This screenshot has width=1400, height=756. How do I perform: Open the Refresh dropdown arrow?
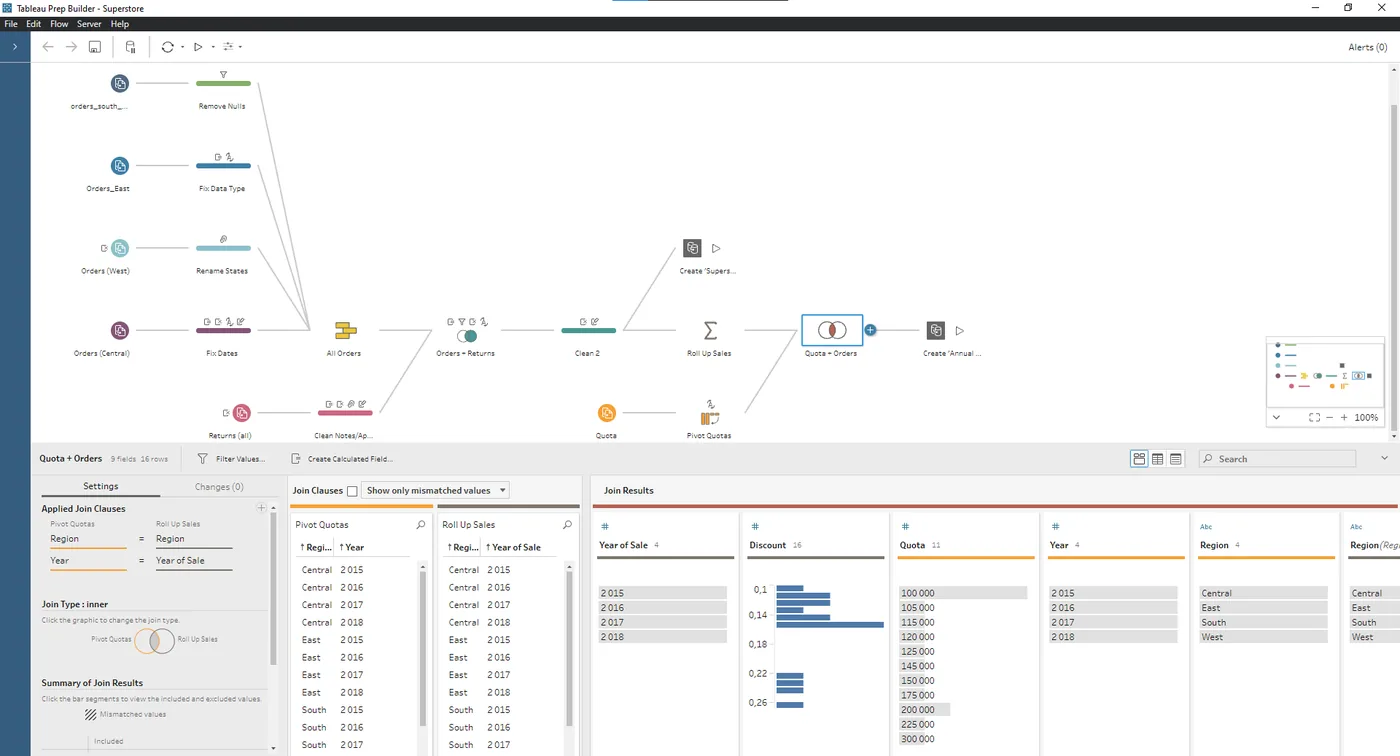182,47
